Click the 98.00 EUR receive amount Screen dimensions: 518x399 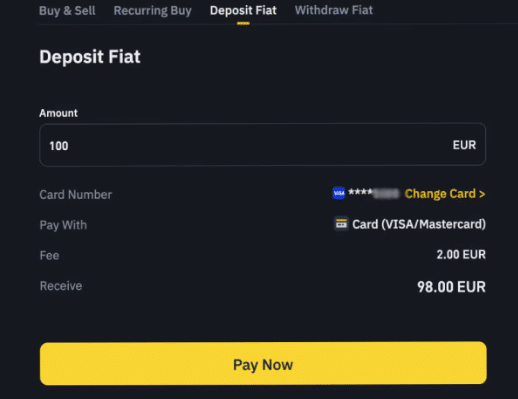pos(452,287)
